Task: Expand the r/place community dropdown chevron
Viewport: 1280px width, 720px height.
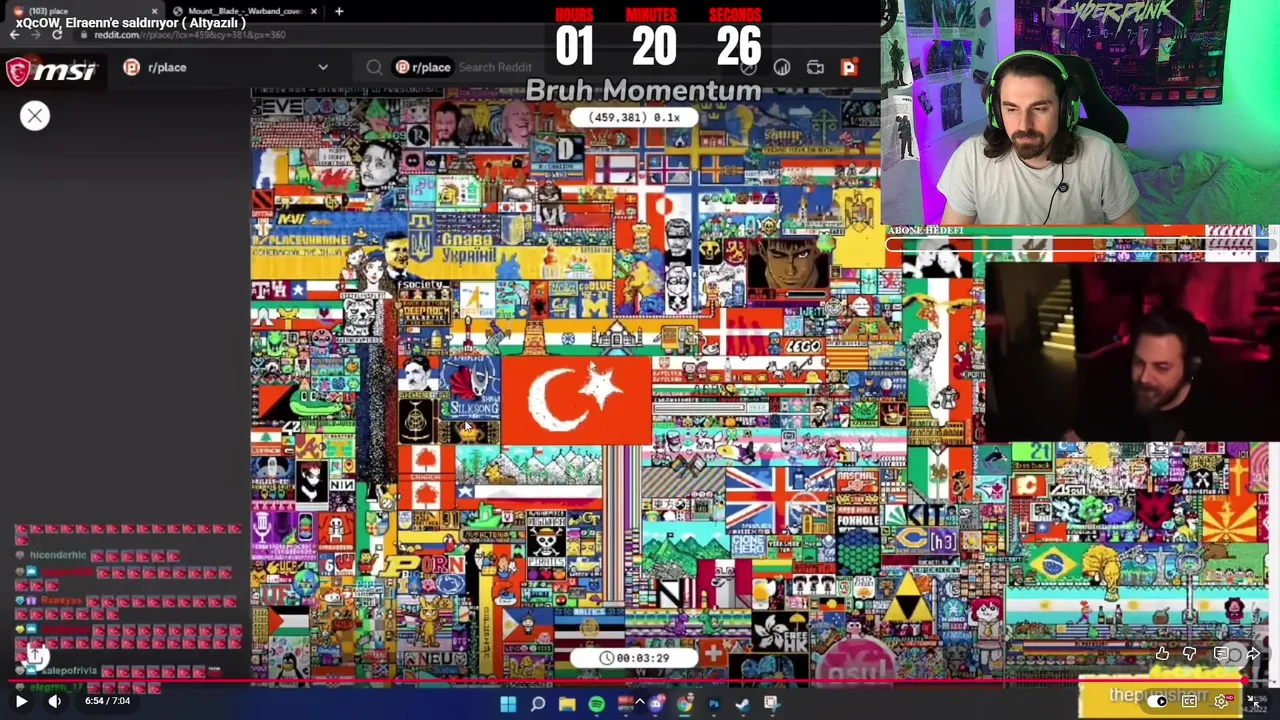Action: click(x=323, y=67)
